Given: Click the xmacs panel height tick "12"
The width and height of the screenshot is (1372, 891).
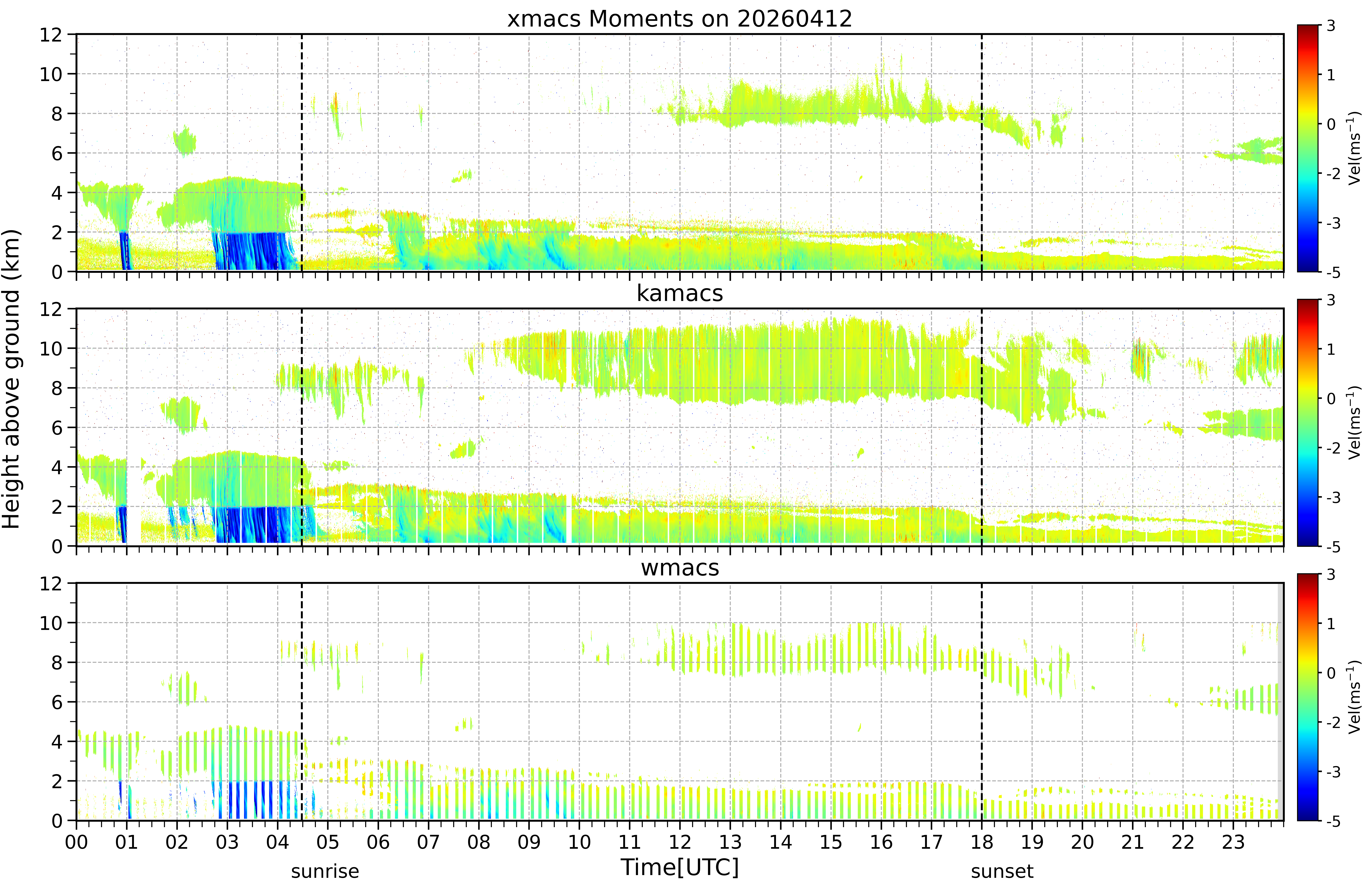Looking at the screenshot, I should [x=51, y=35].
